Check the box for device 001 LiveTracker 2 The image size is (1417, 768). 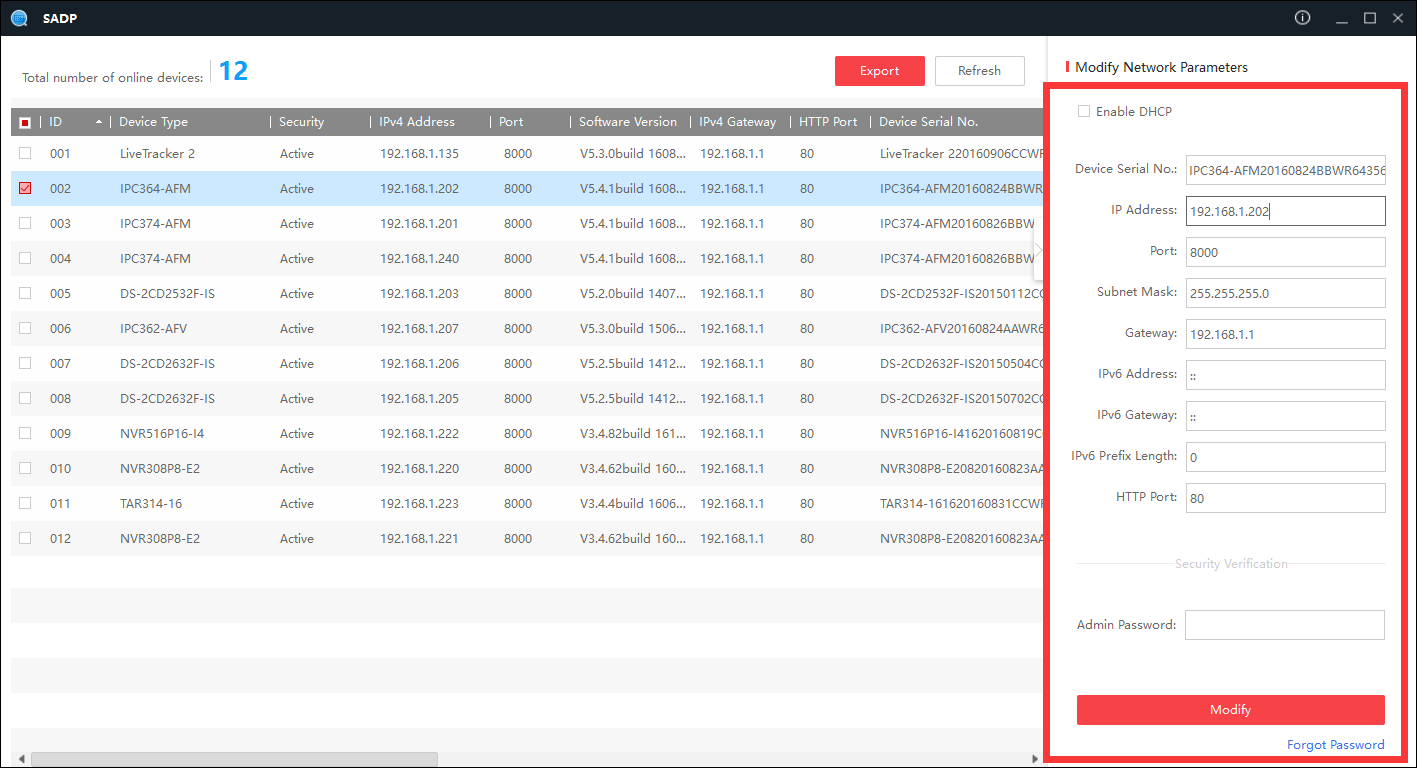pos(25,153)
